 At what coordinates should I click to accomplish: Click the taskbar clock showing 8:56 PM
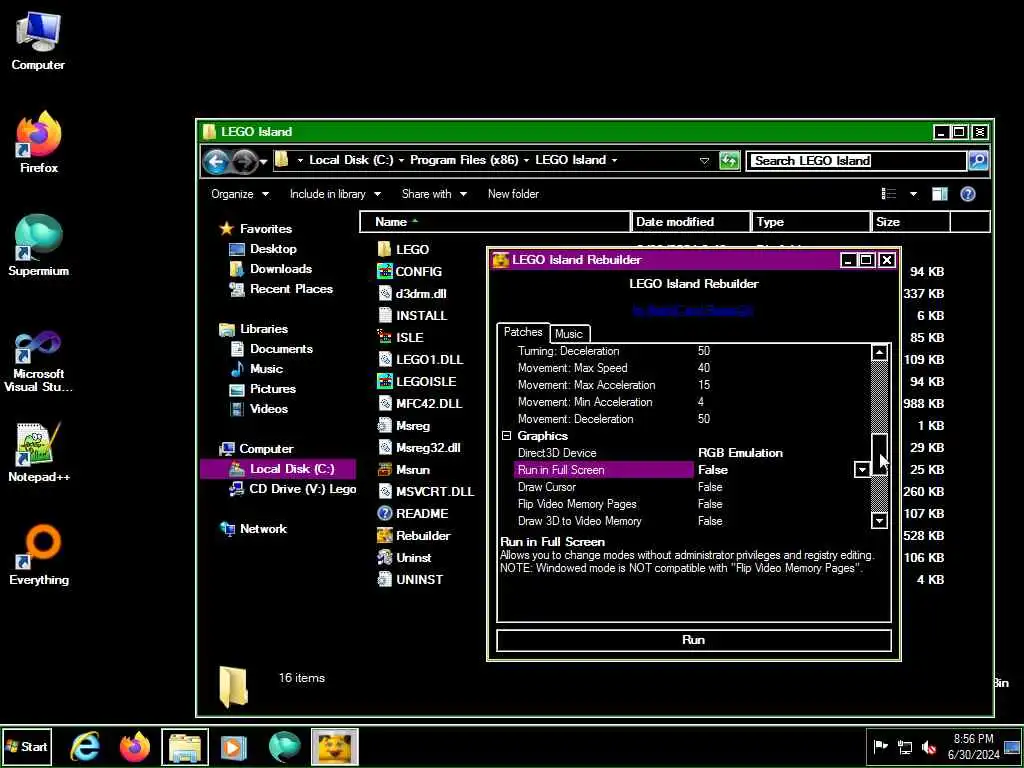973,746
